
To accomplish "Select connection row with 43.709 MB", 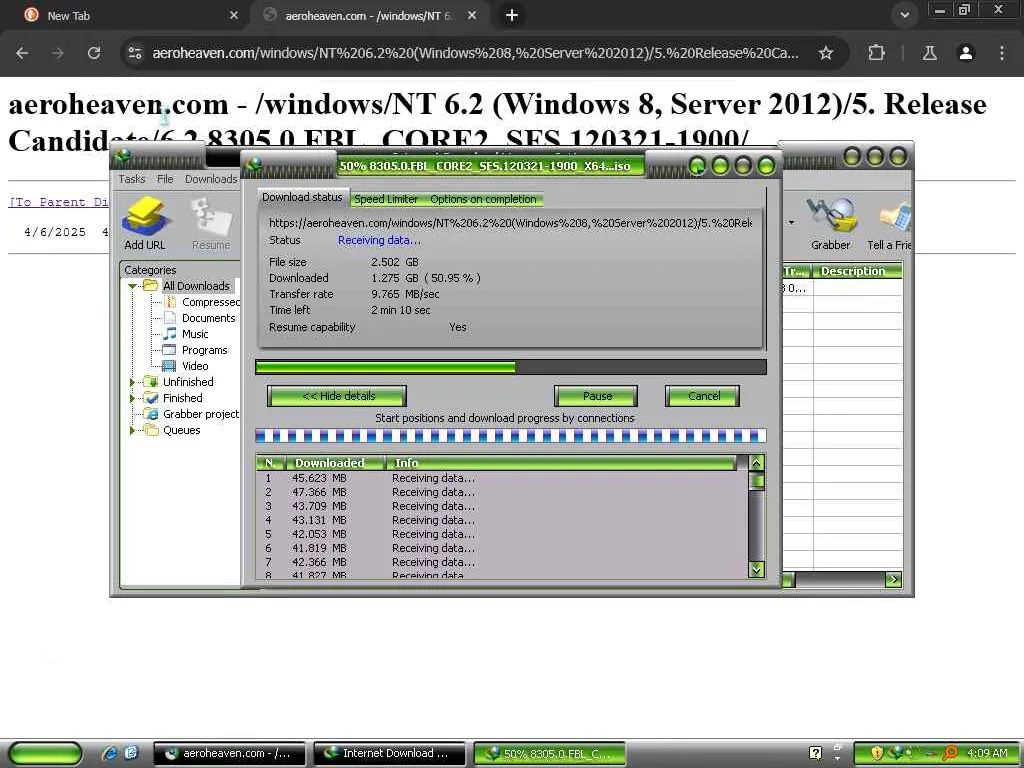I will click(502, 506).
